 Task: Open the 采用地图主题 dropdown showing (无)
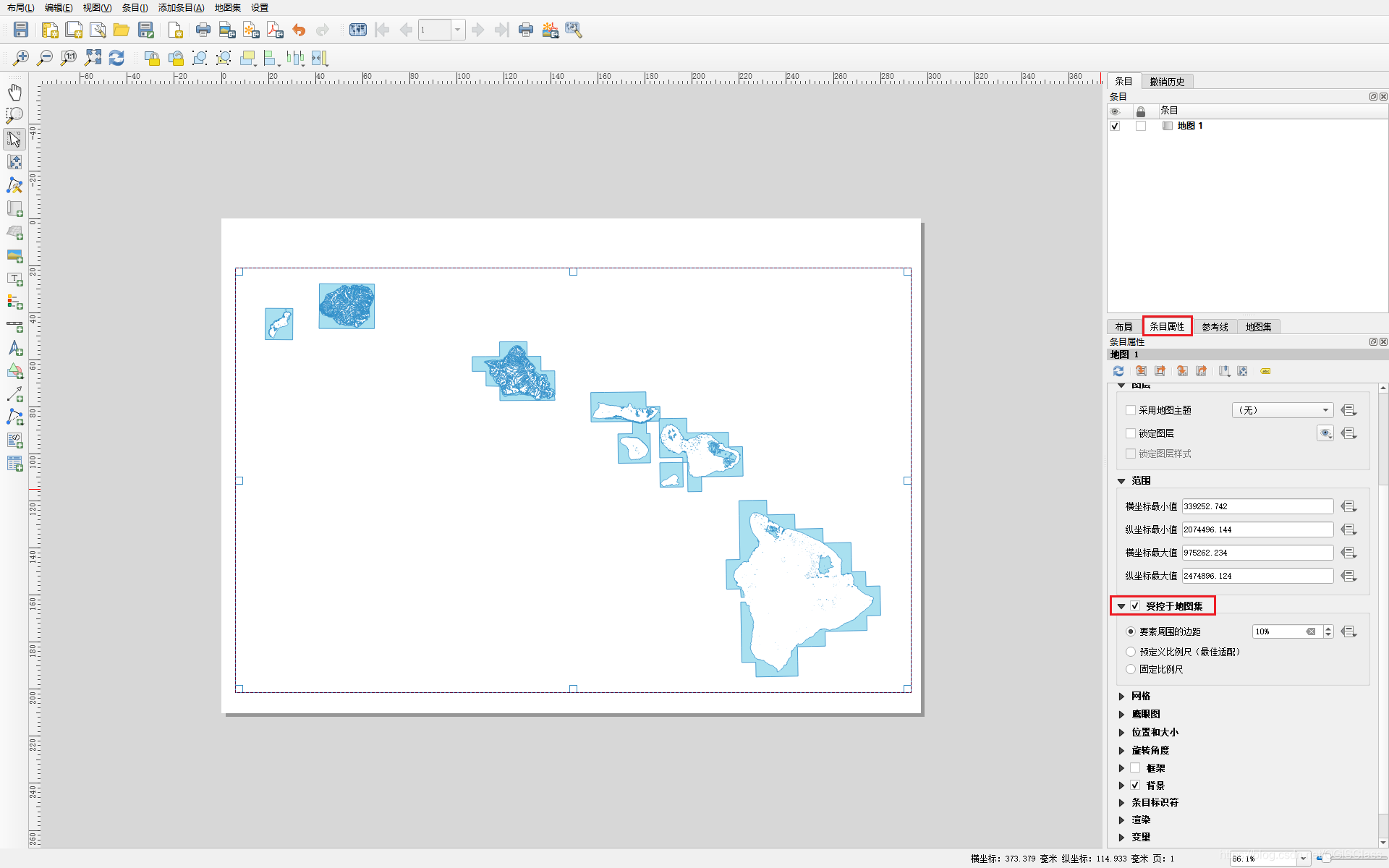[x=1282, y=410]
